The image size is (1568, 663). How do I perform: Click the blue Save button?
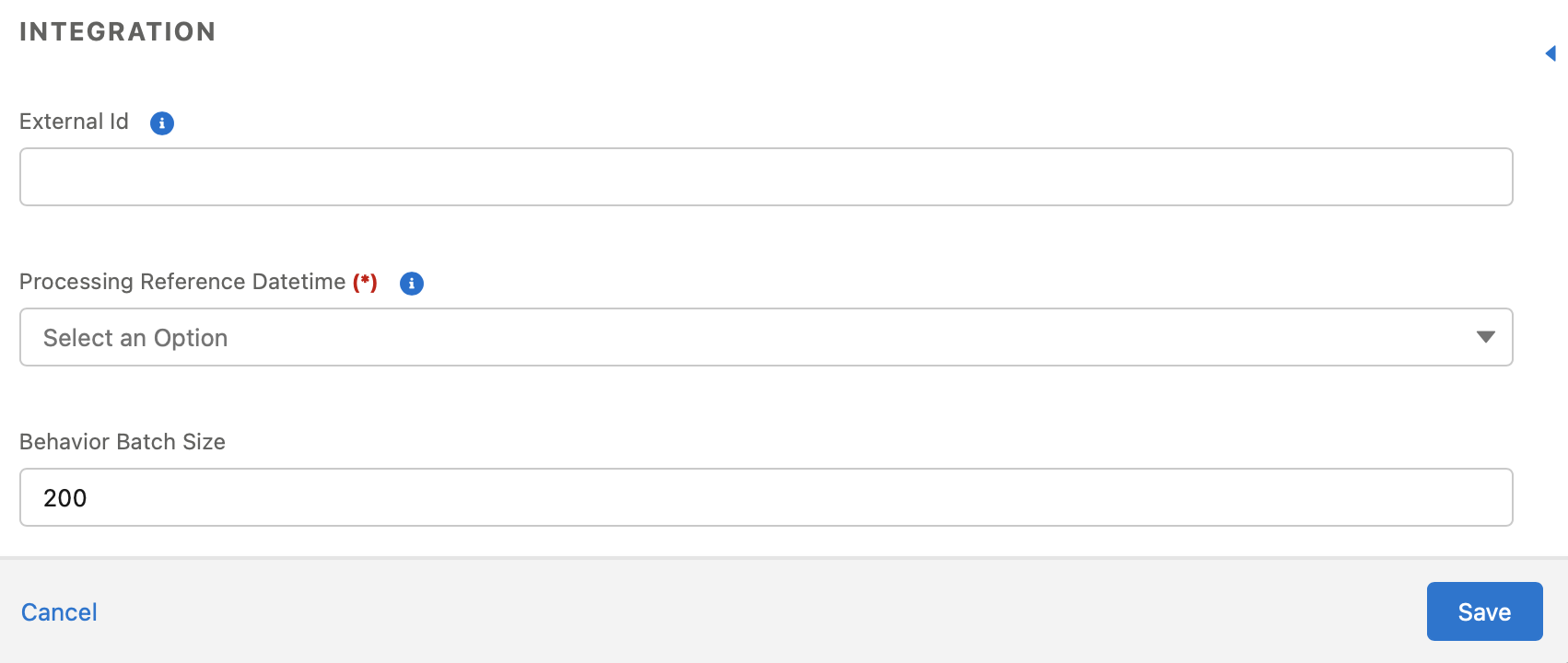1485,611
